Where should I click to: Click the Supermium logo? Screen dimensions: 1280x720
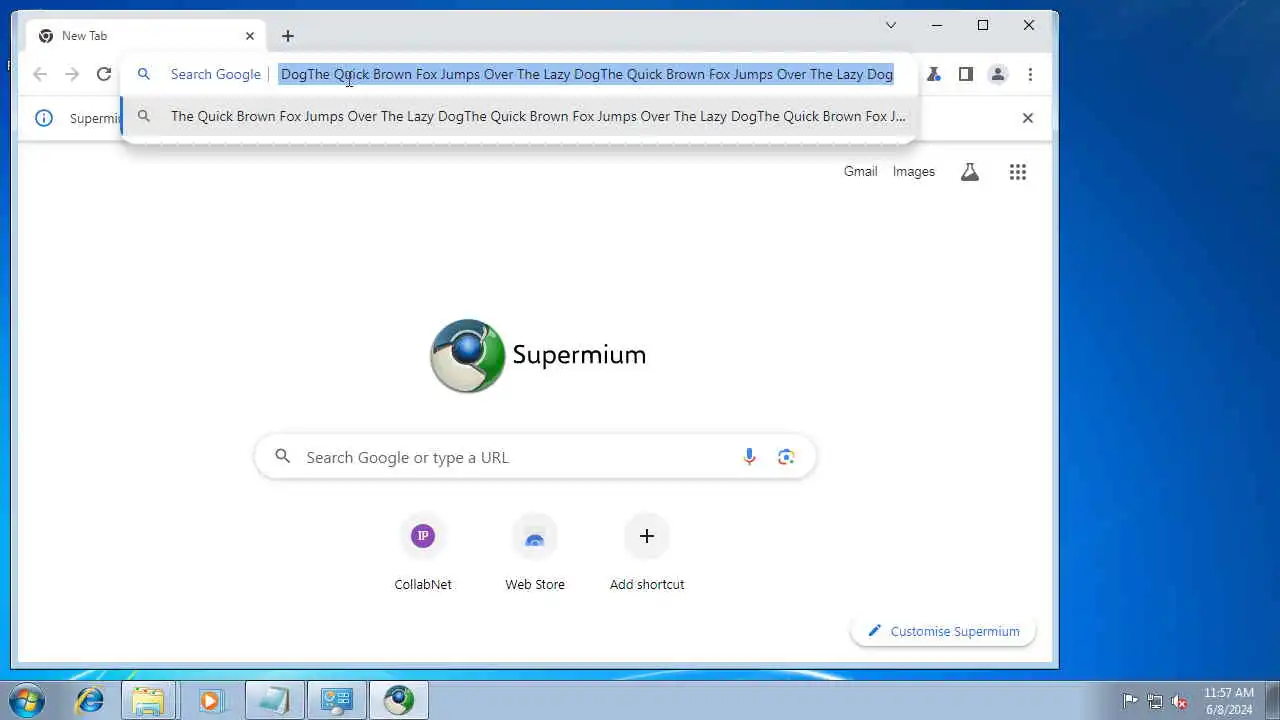538,355
